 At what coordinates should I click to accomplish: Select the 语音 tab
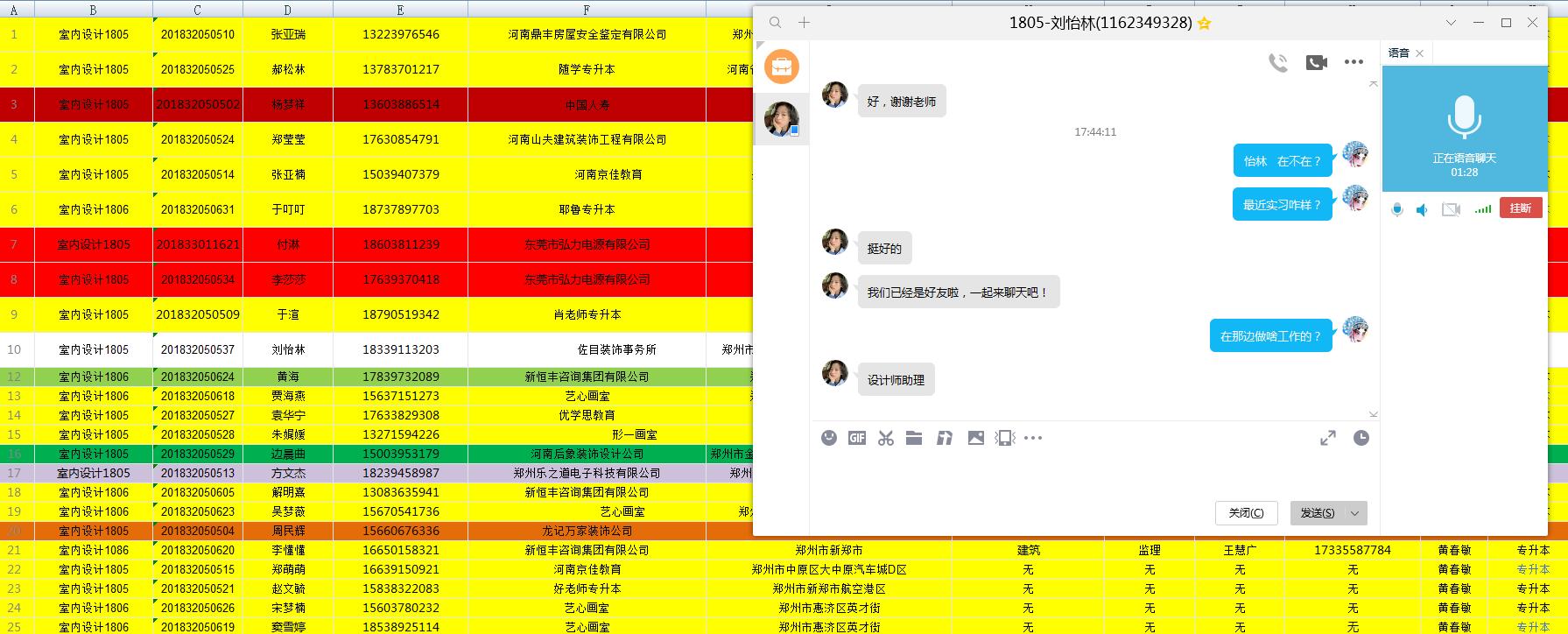(x=1399, y=53)
